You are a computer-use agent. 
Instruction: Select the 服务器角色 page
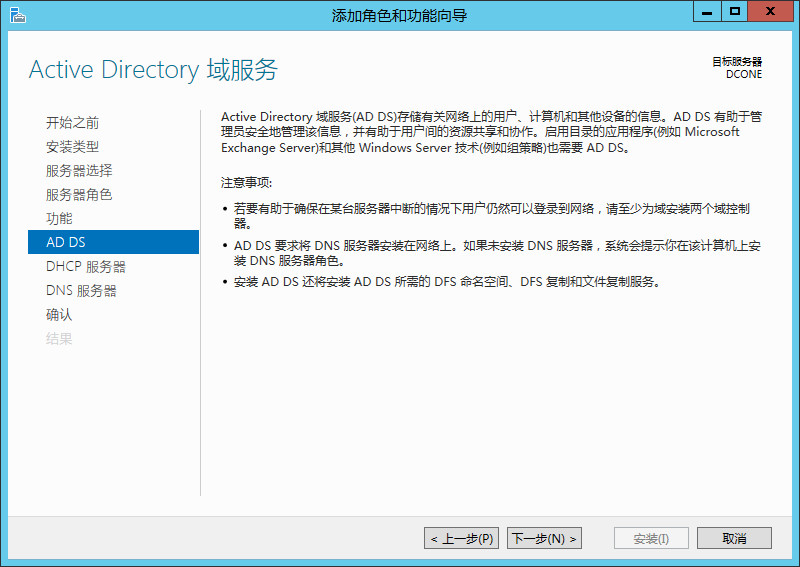coord(79,195)
